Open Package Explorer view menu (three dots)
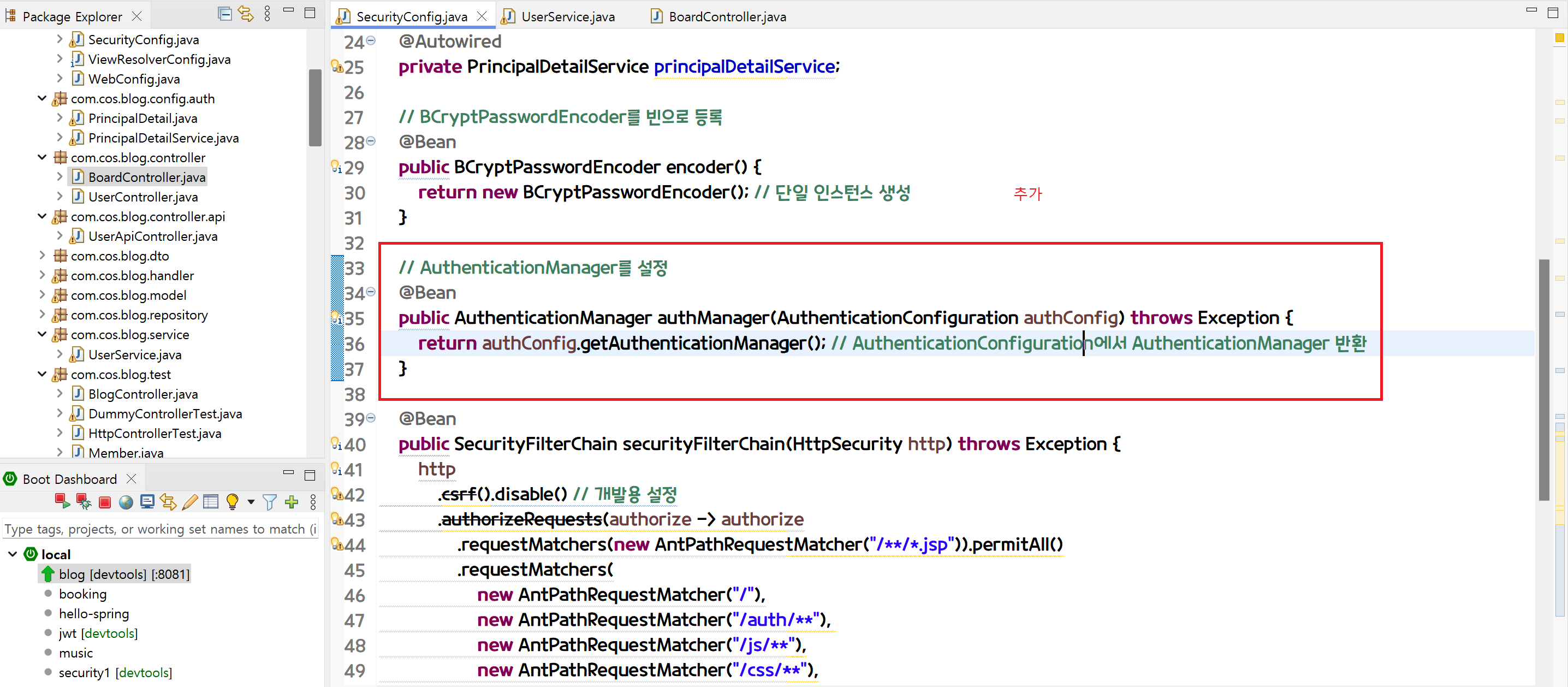Viewport: 1568px width, 687px height. pos(267,14)
